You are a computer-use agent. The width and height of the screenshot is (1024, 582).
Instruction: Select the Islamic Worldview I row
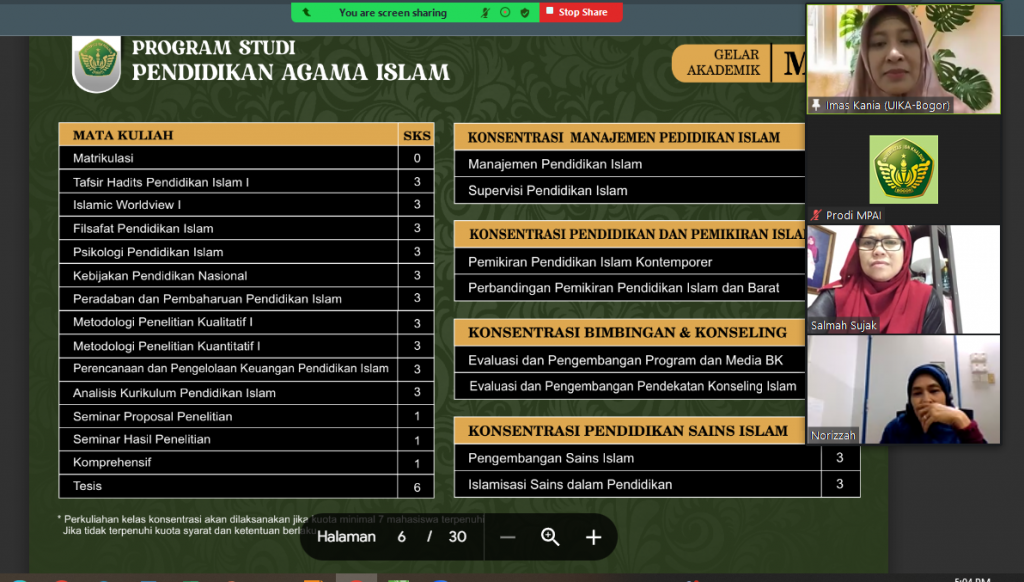(x=246, y=204)
